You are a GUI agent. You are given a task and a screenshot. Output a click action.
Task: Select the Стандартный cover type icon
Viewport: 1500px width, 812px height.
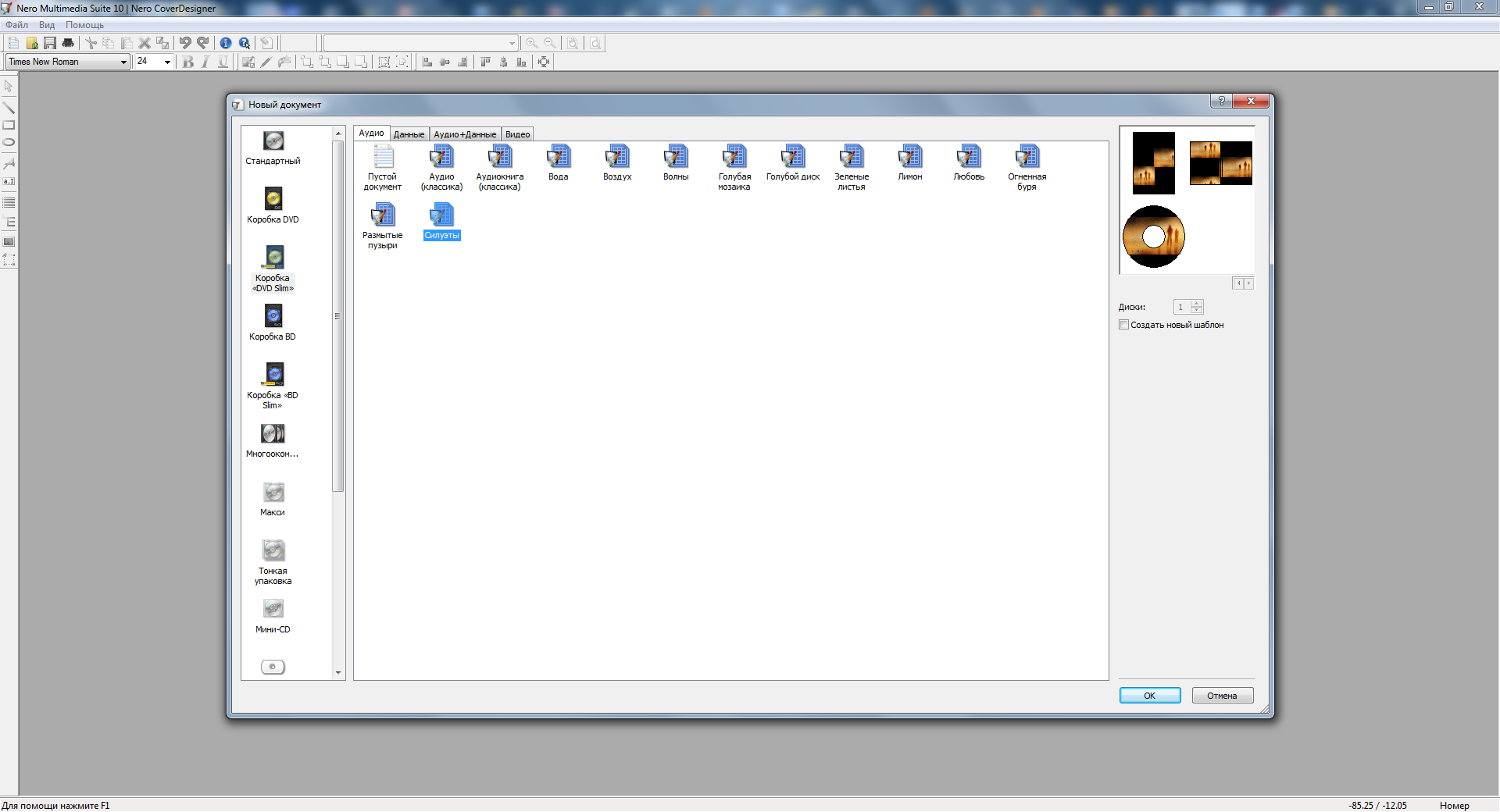click(x=273, y=141)
